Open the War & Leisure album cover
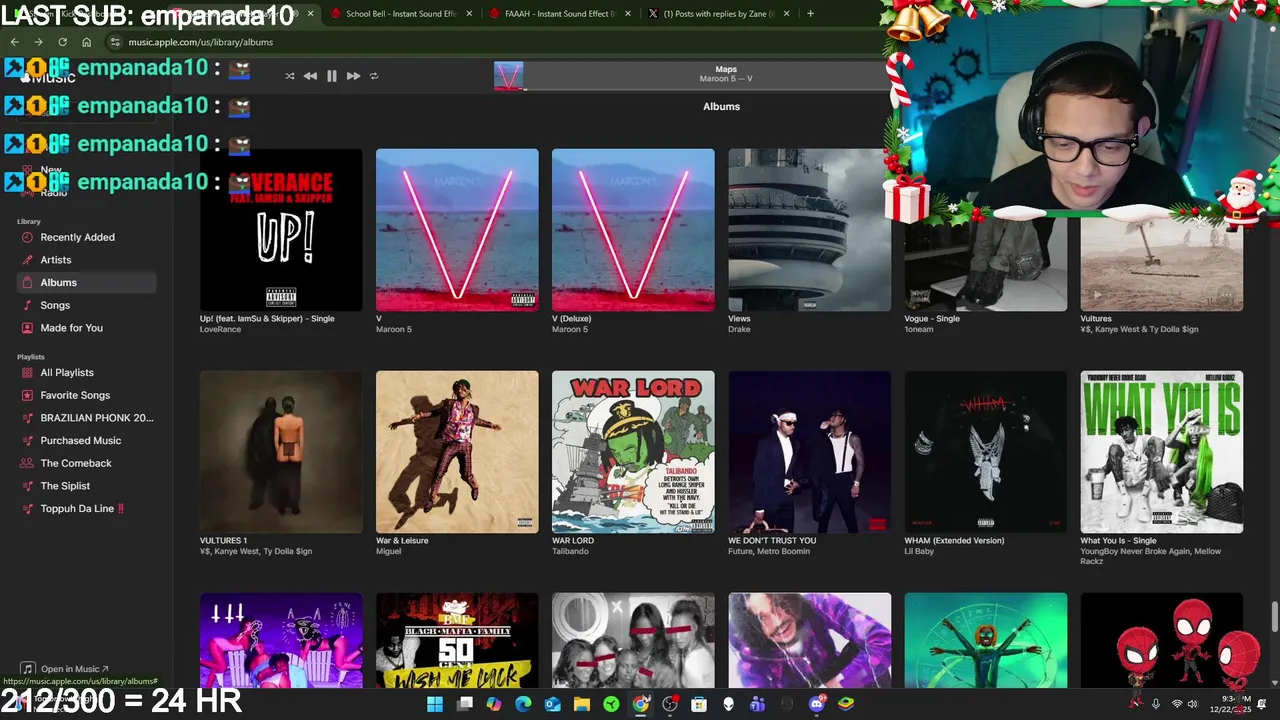This screenshot has height=720, width=1280. [x=457, y=452]
